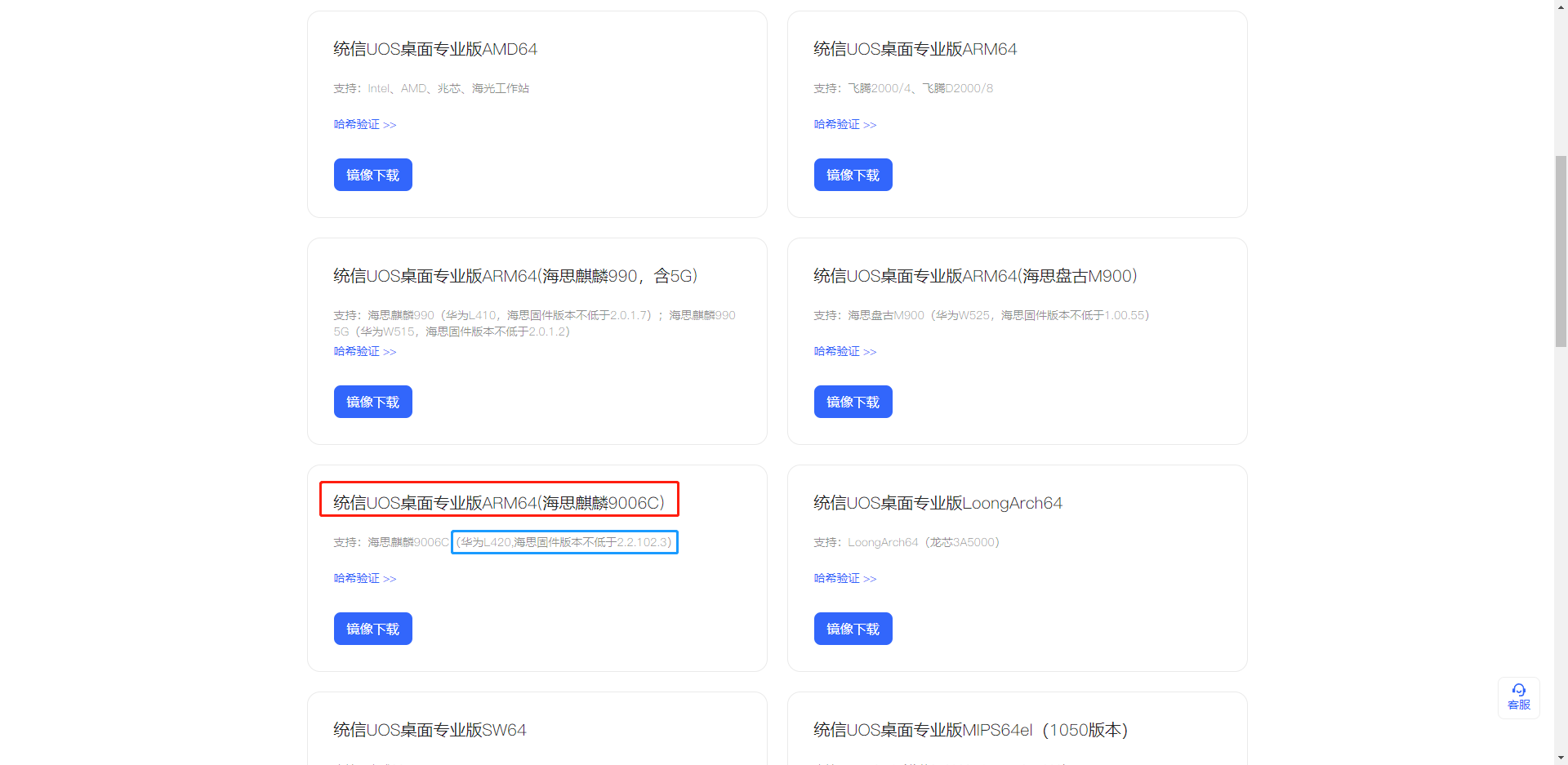Open 哈希验证 link for 海思麒麟9006C card
The image size is (1568, 765).
point(365,578)
